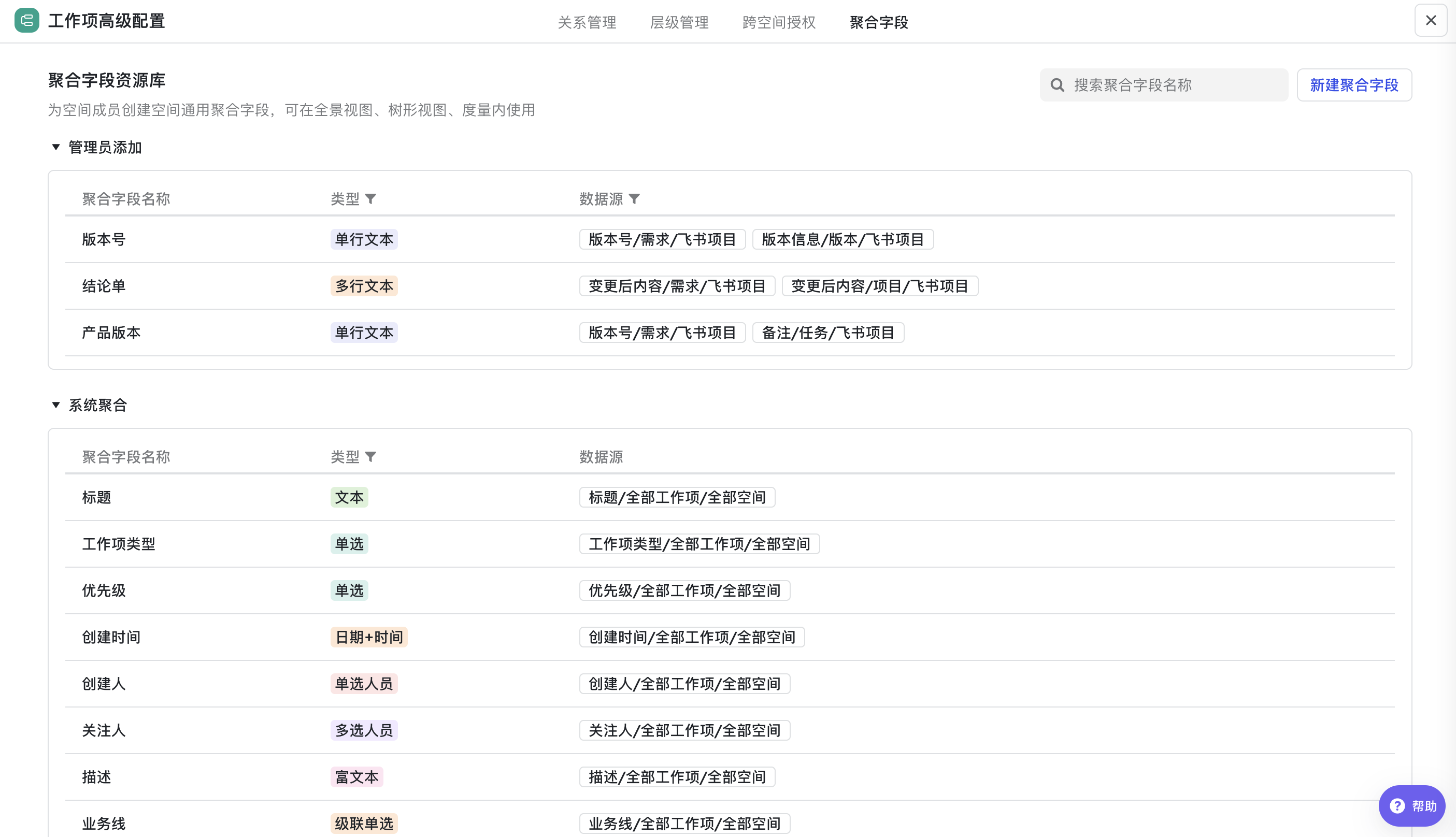
Task: Click the 版本号/需求/飞书项目 source in 产品版本 row
Action: pyautogui.click(x=662, y=333)
